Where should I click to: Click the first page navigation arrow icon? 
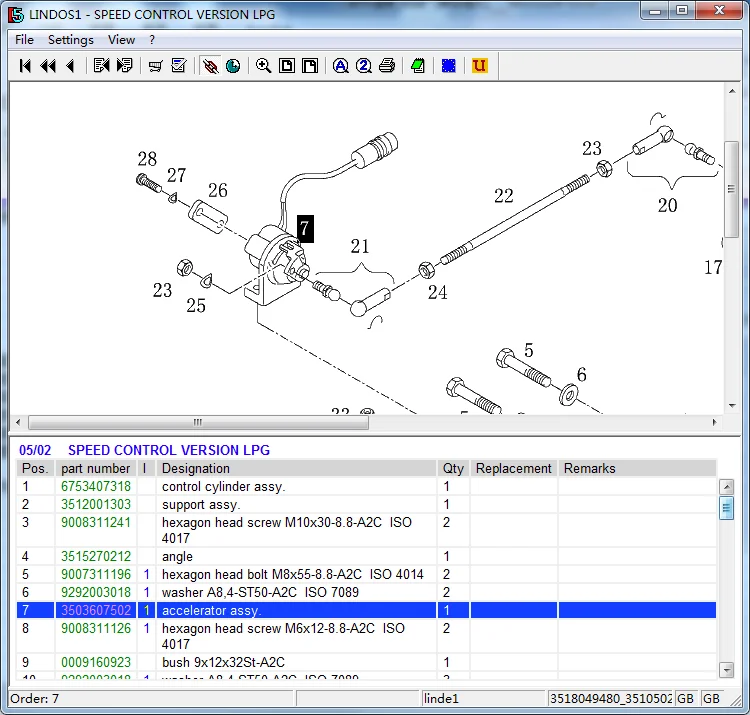tap(26, 66)
